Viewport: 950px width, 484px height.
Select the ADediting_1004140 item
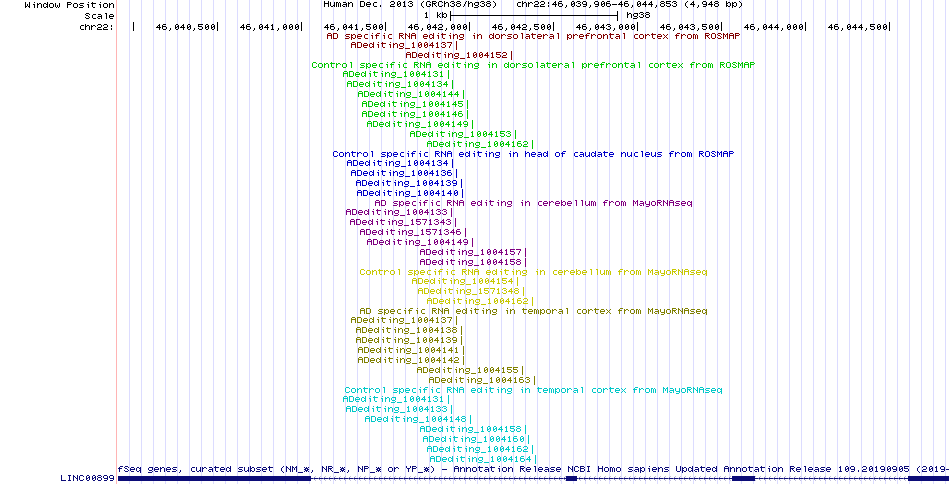(x=410, y=193)
